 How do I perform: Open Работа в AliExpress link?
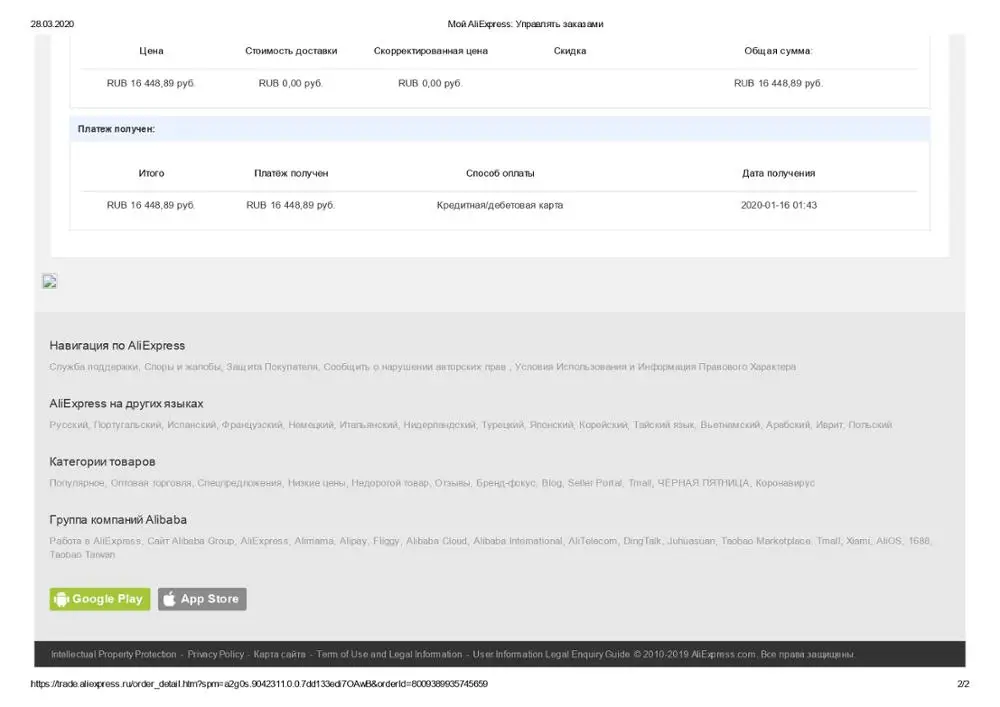(x=94, y=541)
